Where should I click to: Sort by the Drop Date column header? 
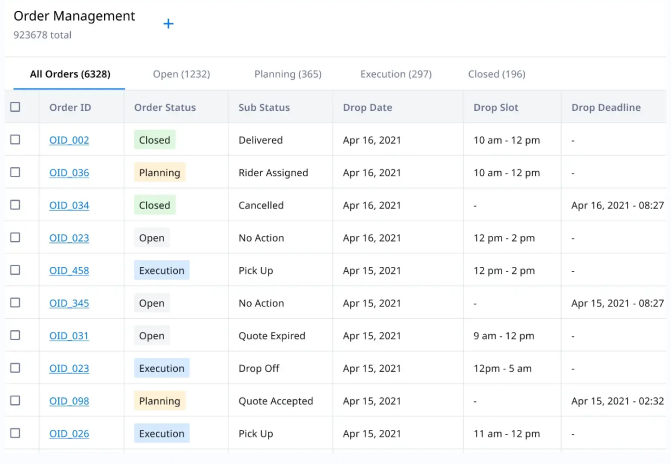[x=367, y=107]
